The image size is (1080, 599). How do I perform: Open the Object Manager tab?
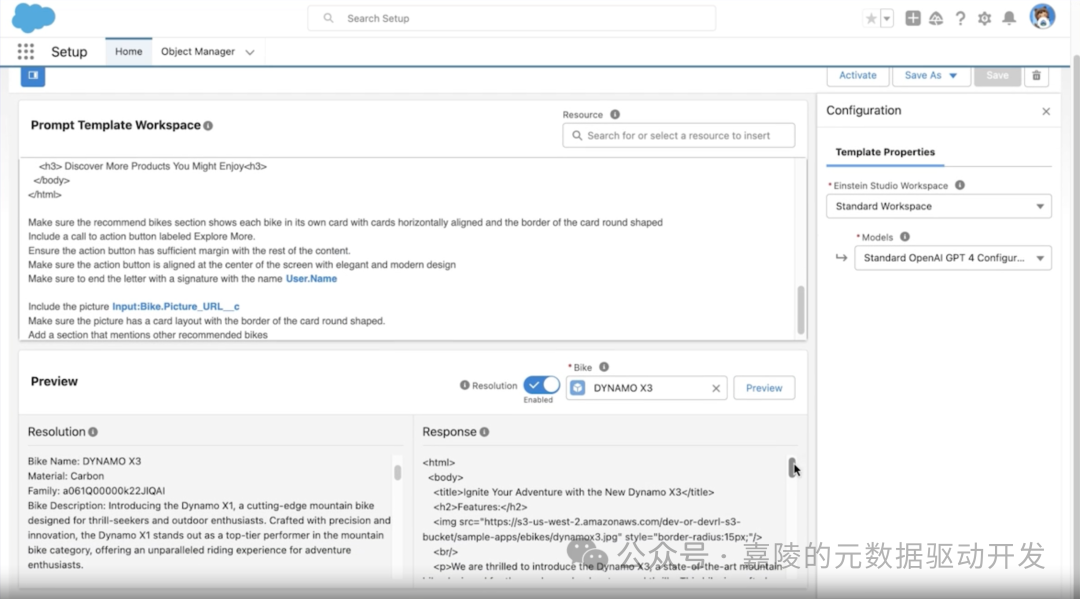tap(198, 52)
